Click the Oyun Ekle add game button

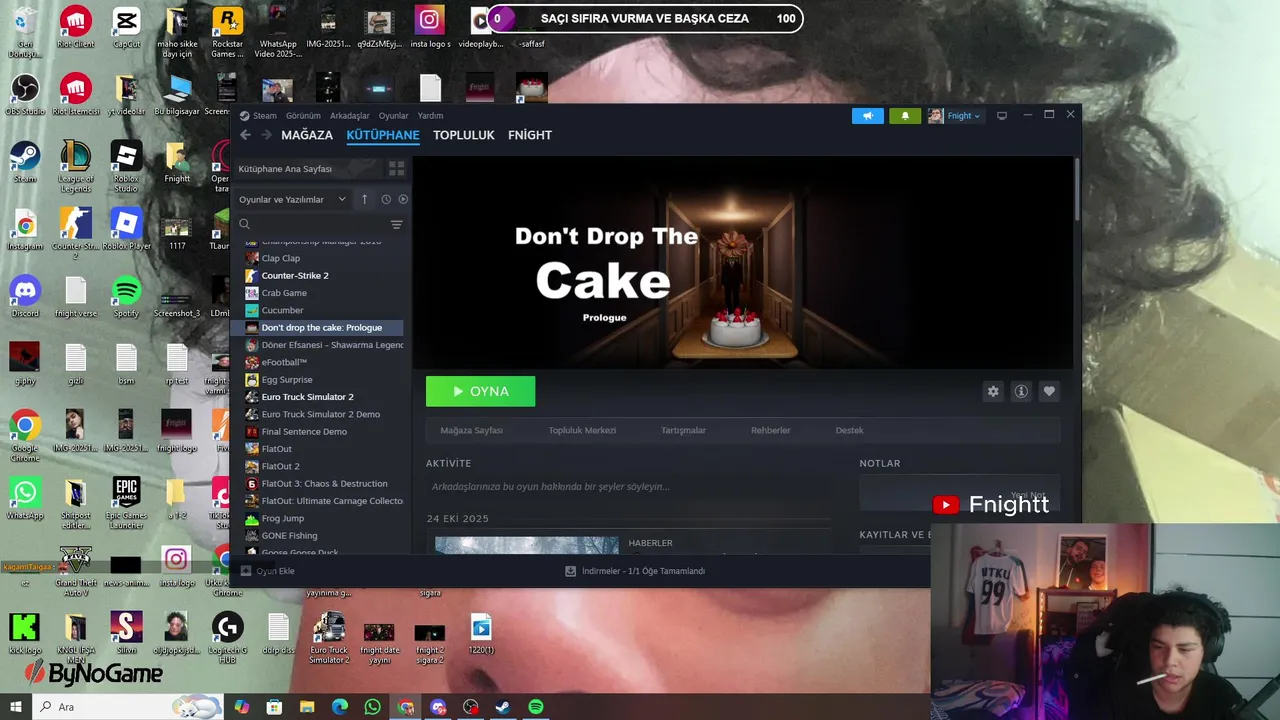tap(268, 571)
